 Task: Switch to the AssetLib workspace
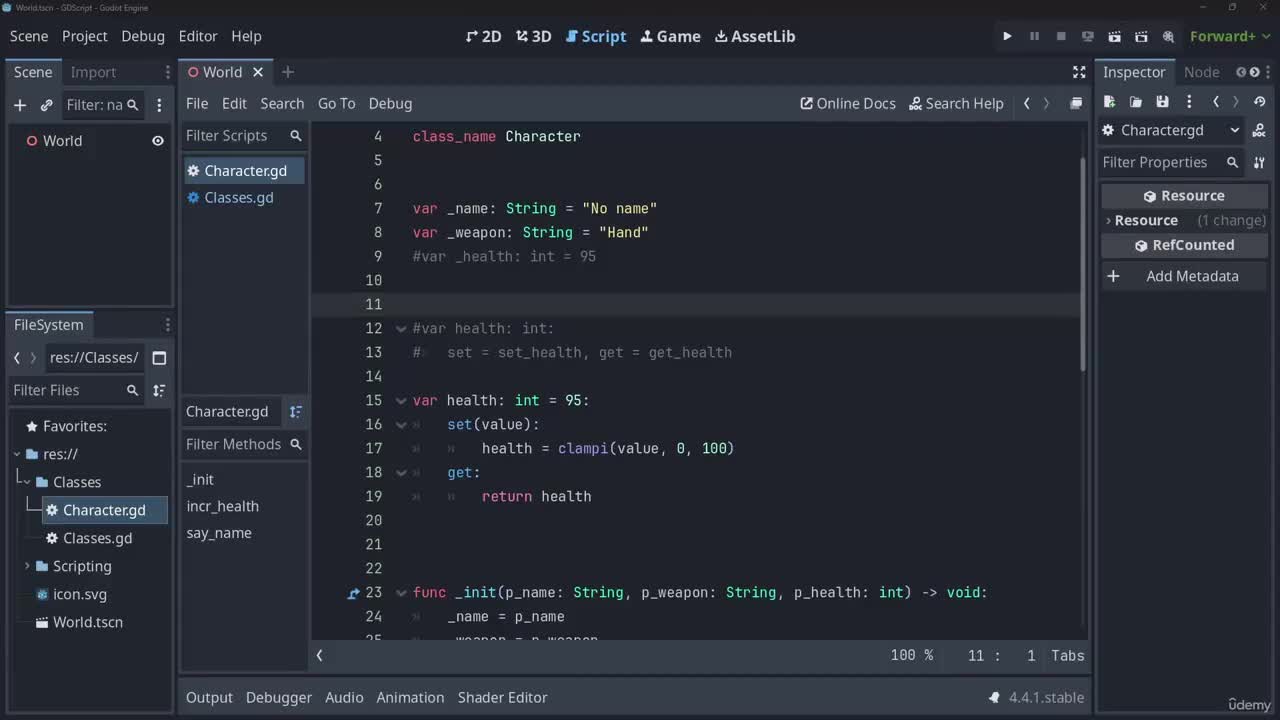pos(755,36)
